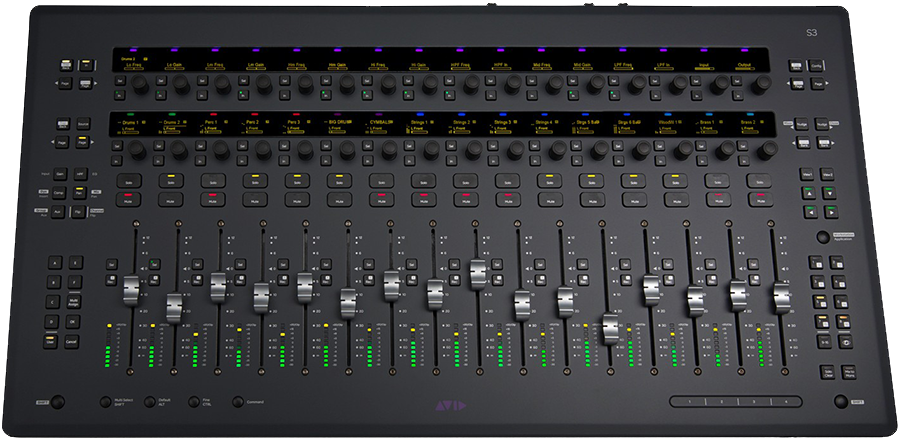Hit the Solo Clear button

[x=827, y=372]
